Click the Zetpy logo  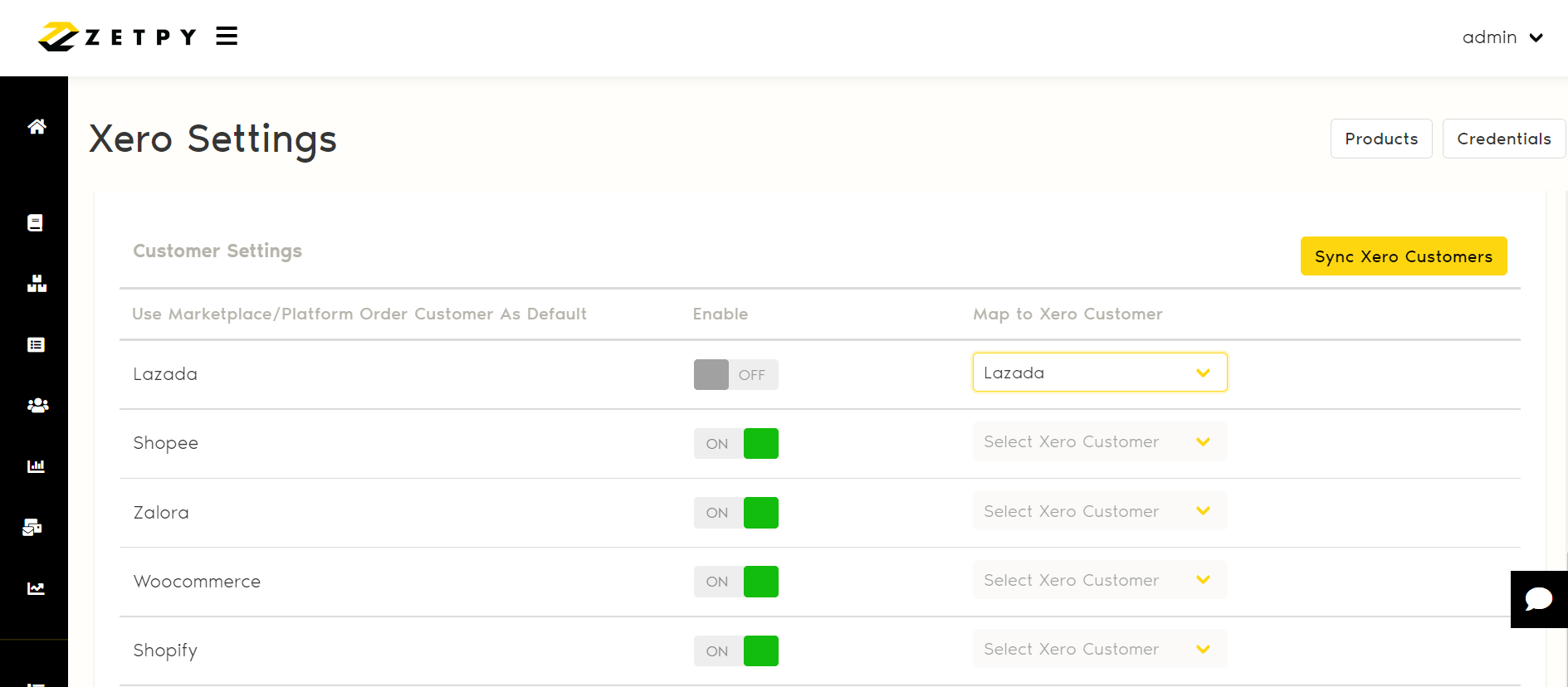pyautogui.click(x=117, y=37)
